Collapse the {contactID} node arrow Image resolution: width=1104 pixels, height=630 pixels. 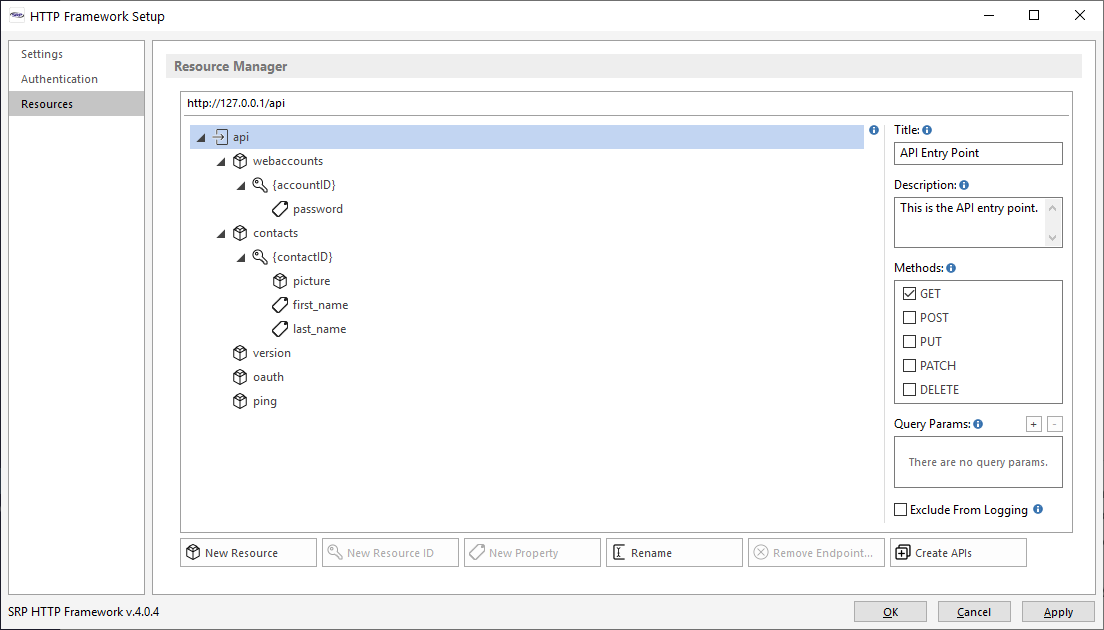click(x=241, y=258)
